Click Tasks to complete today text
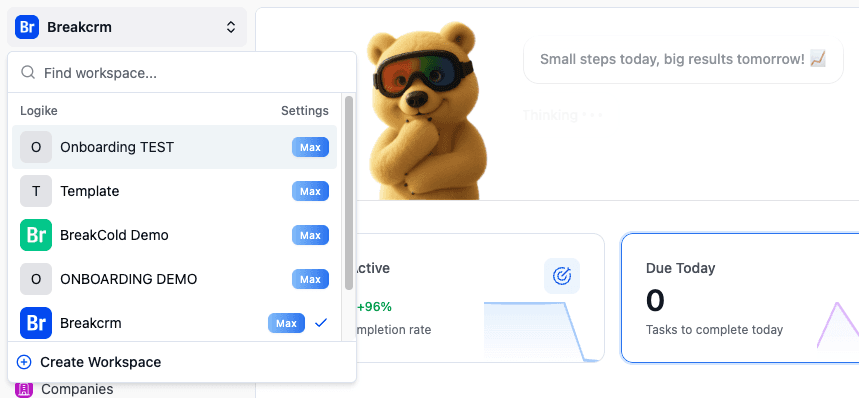The height and width of the screenshot is (398, 859). click(x=714, y=330)
